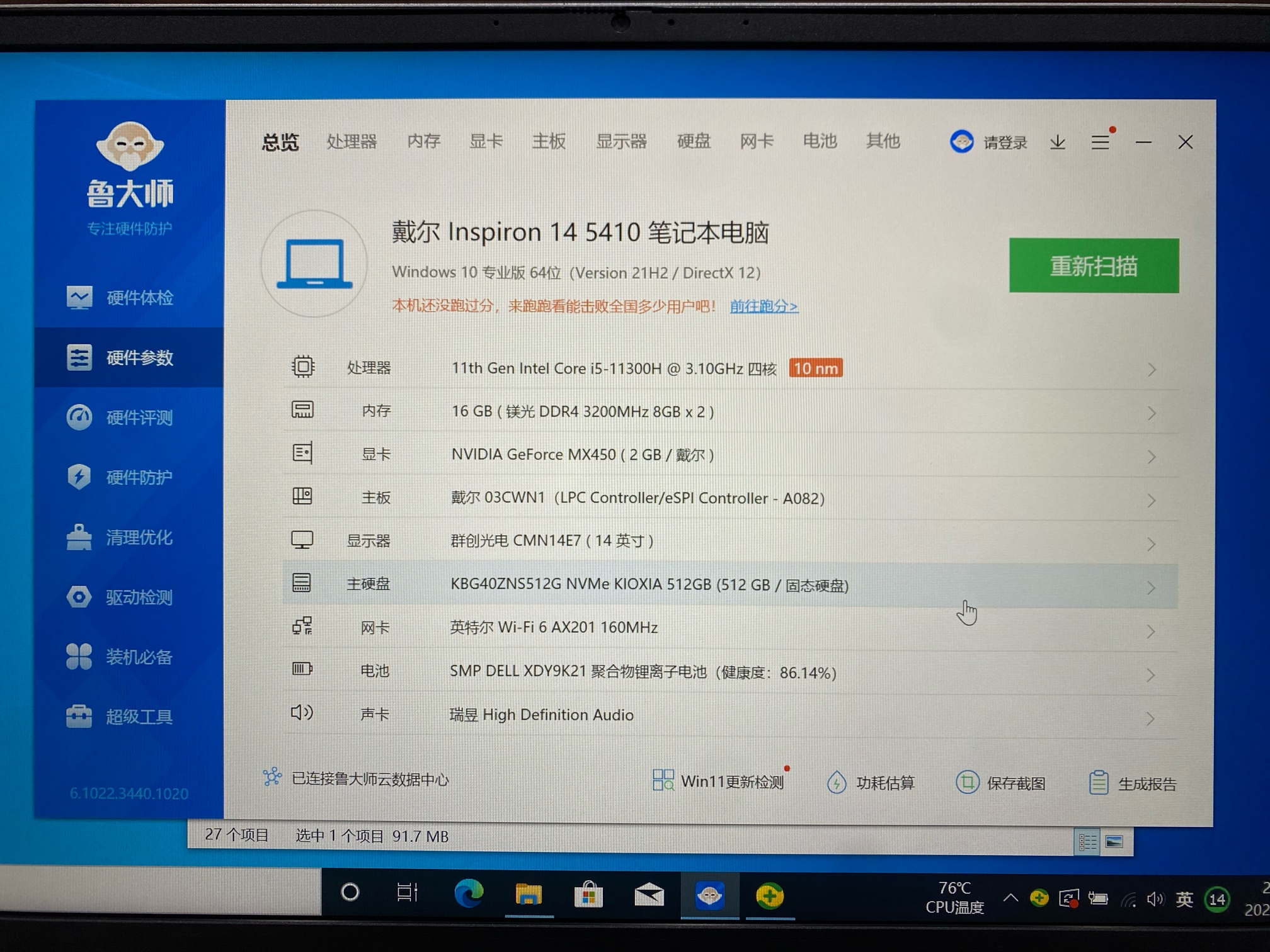
Task: Go to 清理优化 in the sidebar
Action: pos(139,538)
